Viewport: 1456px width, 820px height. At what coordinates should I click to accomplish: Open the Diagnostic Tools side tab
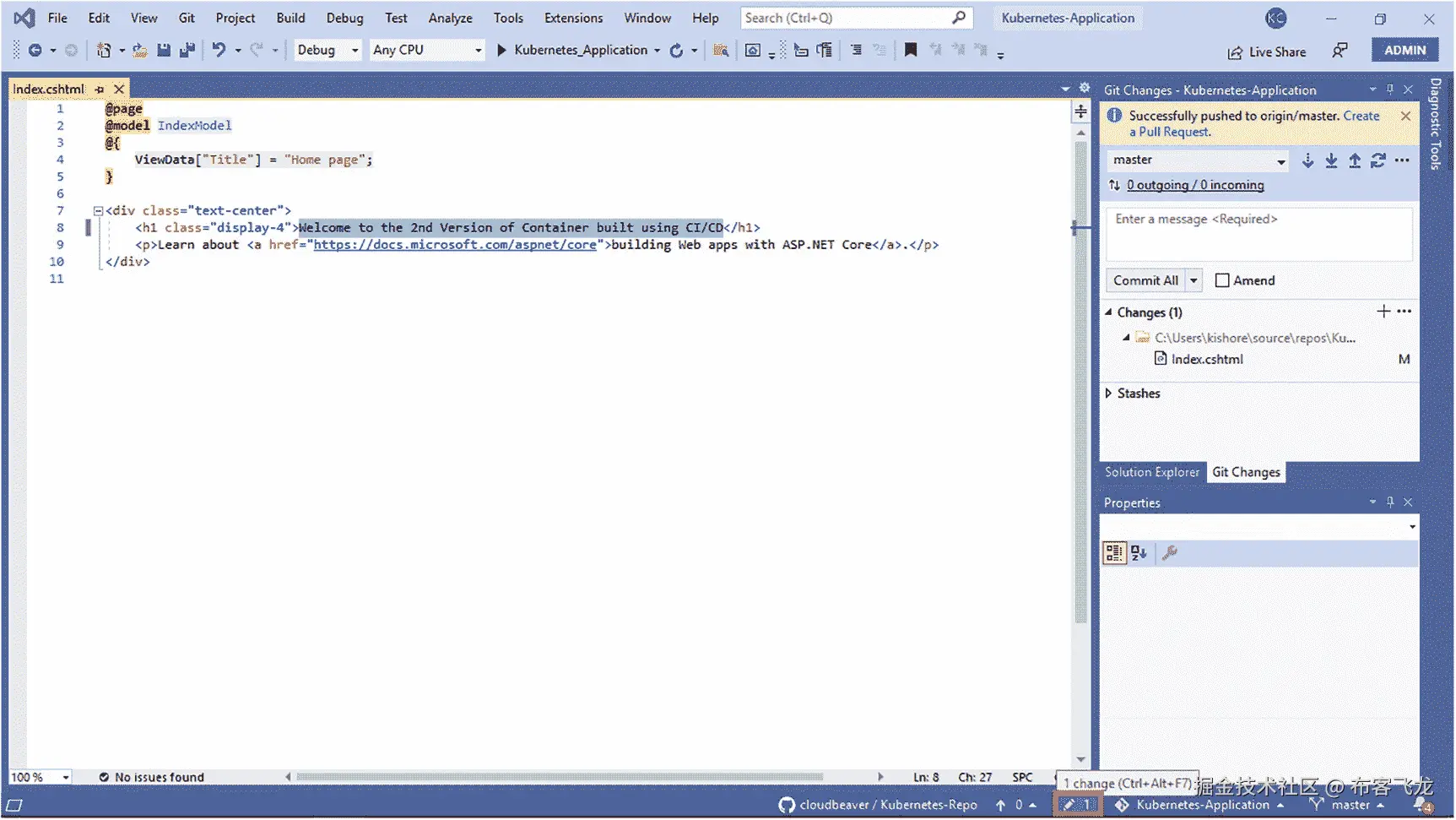pos(1436,124)
